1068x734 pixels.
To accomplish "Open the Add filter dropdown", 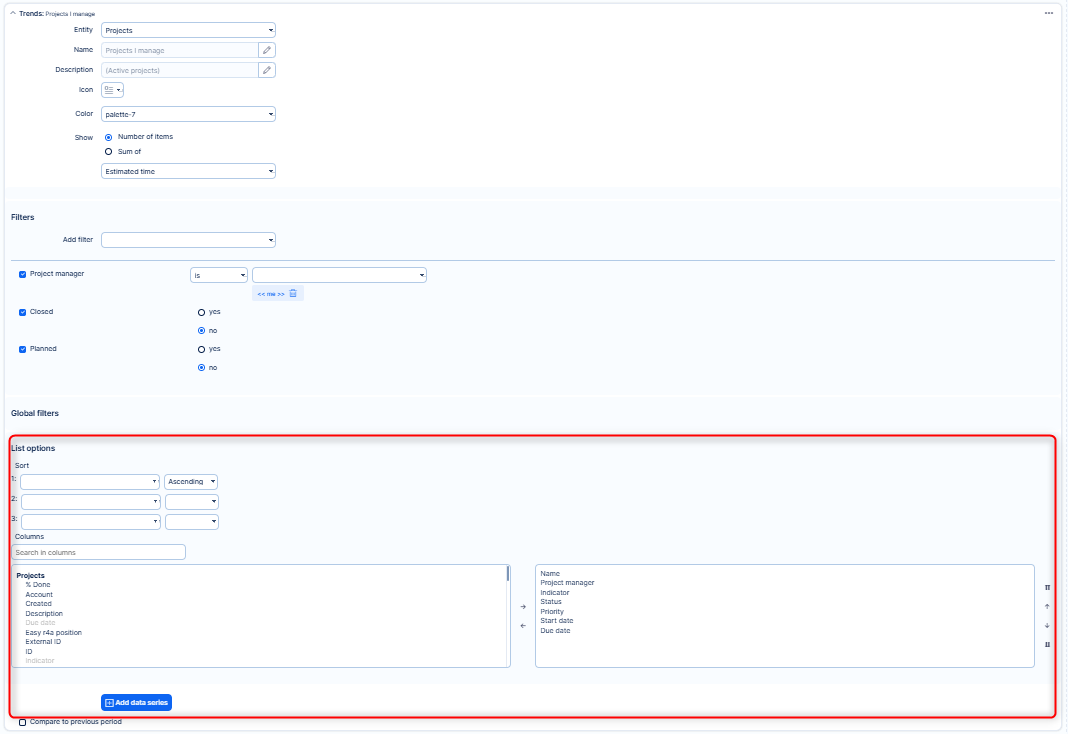I will coord(188,240).
